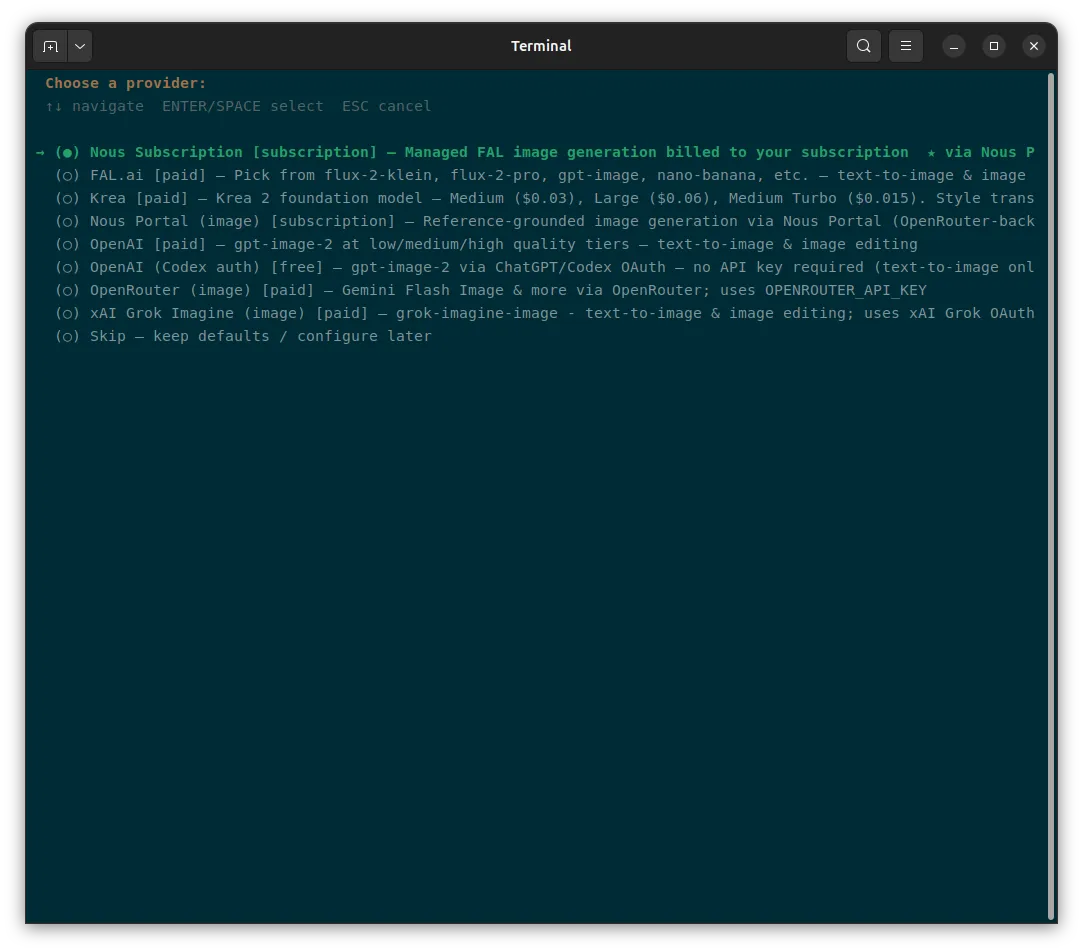Click the text 'uses OPENROUTER_API_KEY'
The width and height of the screenshot is (1083, 952).
pos(823,291)
